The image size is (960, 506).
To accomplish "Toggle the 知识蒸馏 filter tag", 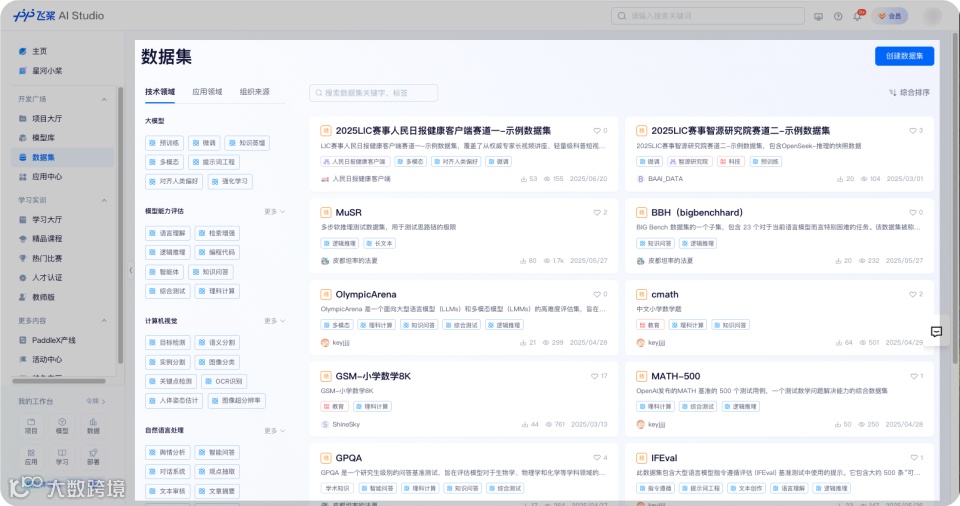I will tap(247, 143).
